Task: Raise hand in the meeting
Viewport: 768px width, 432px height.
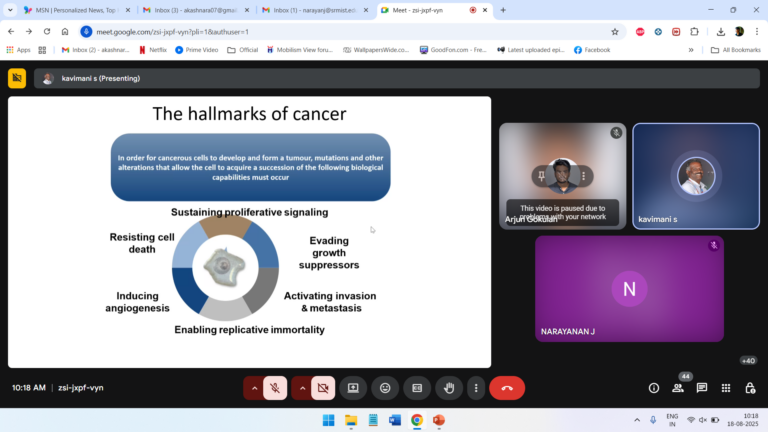Action: click(449, 388)
